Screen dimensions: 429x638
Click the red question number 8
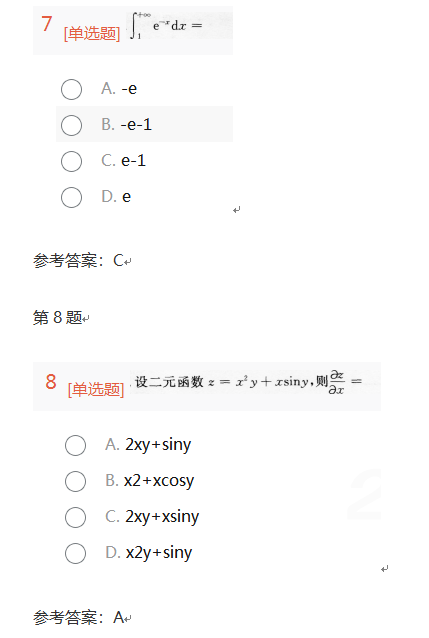pyautogui.click(x=51, y=382)
